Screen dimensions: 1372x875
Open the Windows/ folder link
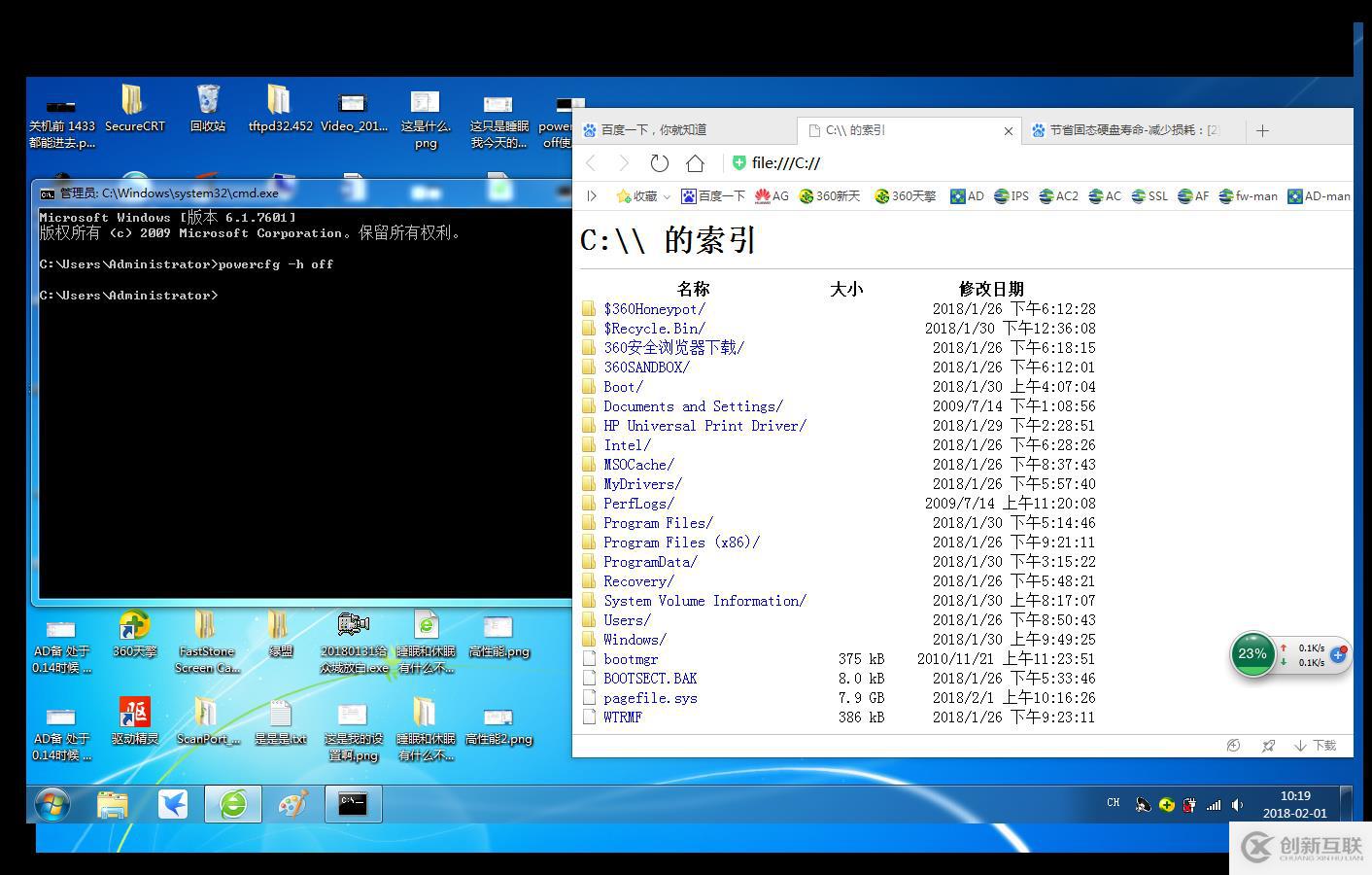point(633,639)
